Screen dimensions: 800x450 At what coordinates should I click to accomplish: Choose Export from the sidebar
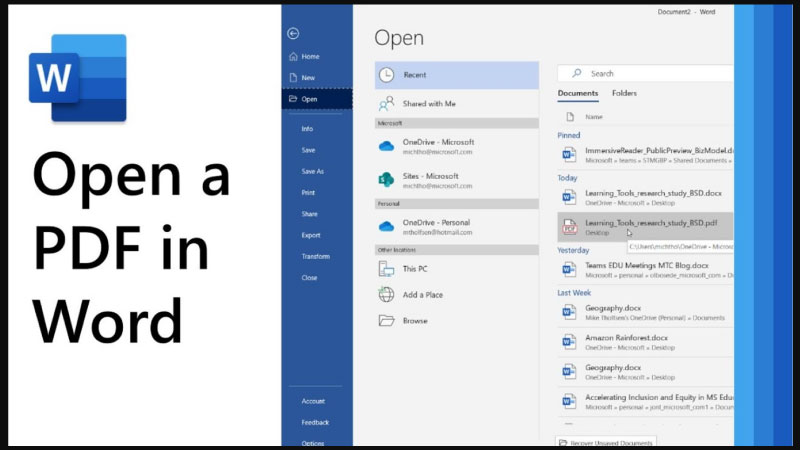(311, 235)
